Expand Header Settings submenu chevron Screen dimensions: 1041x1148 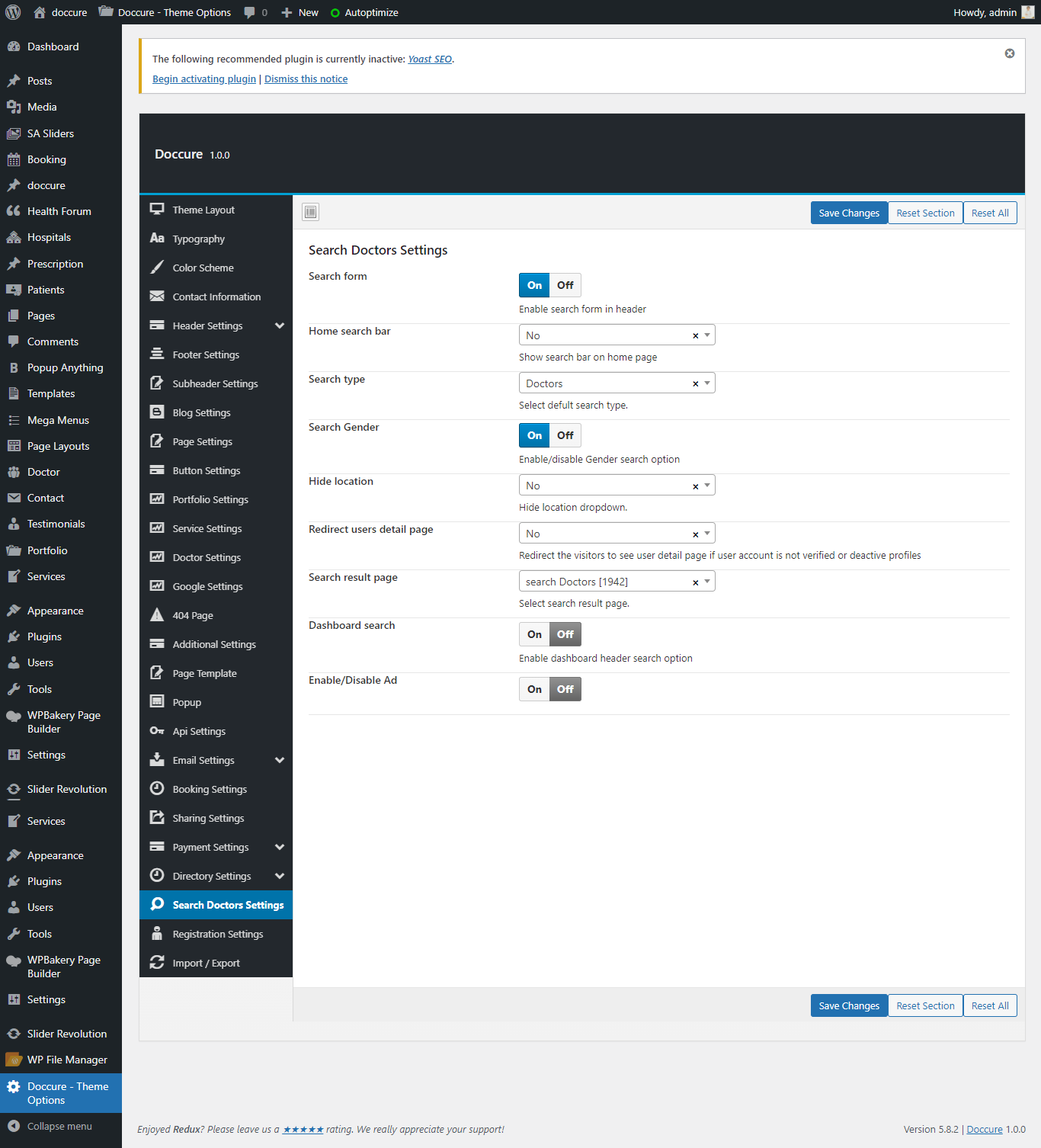(x=280, y=325)
